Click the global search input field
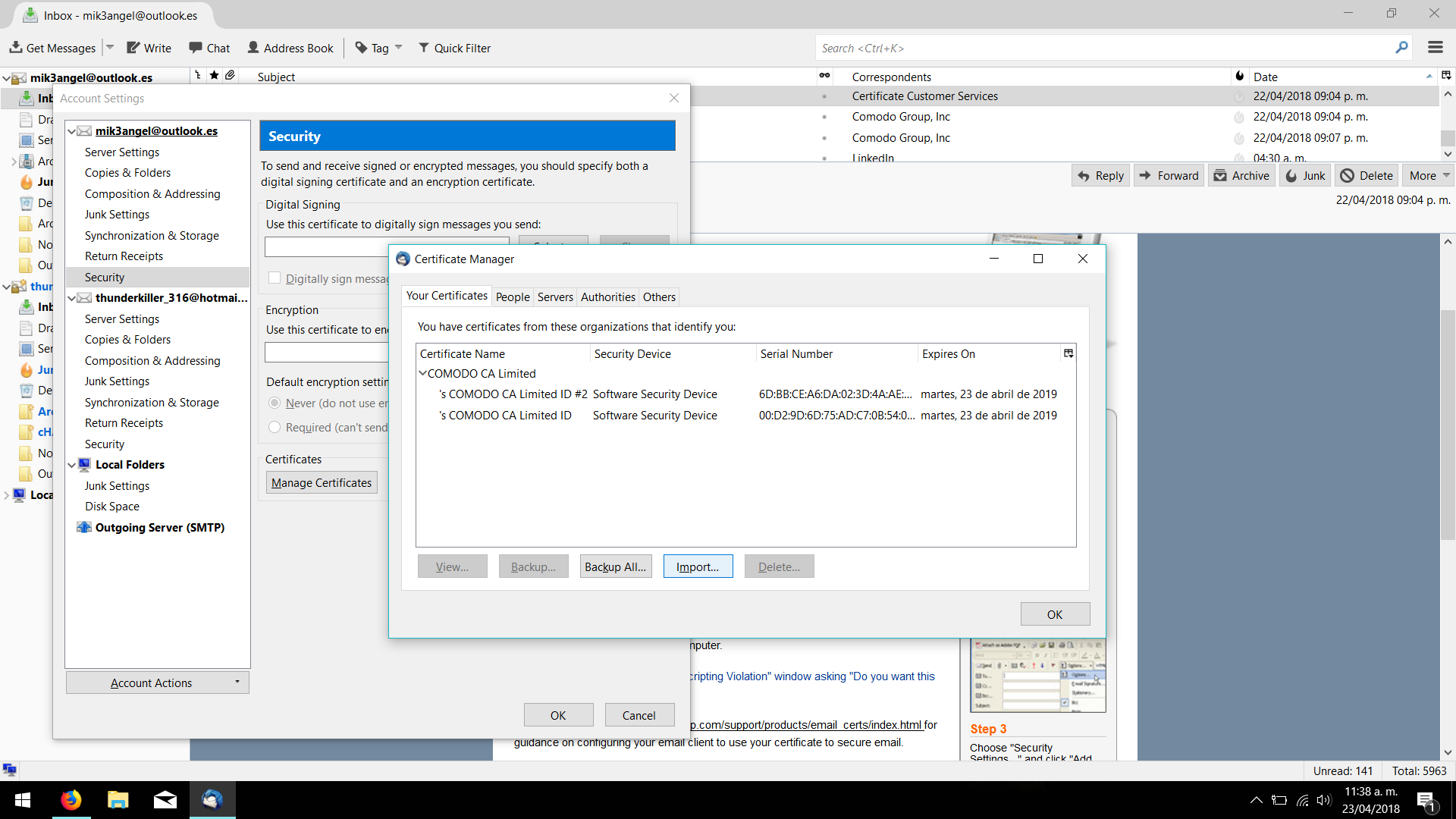The image size is (1456, 819). [1100, 48]
